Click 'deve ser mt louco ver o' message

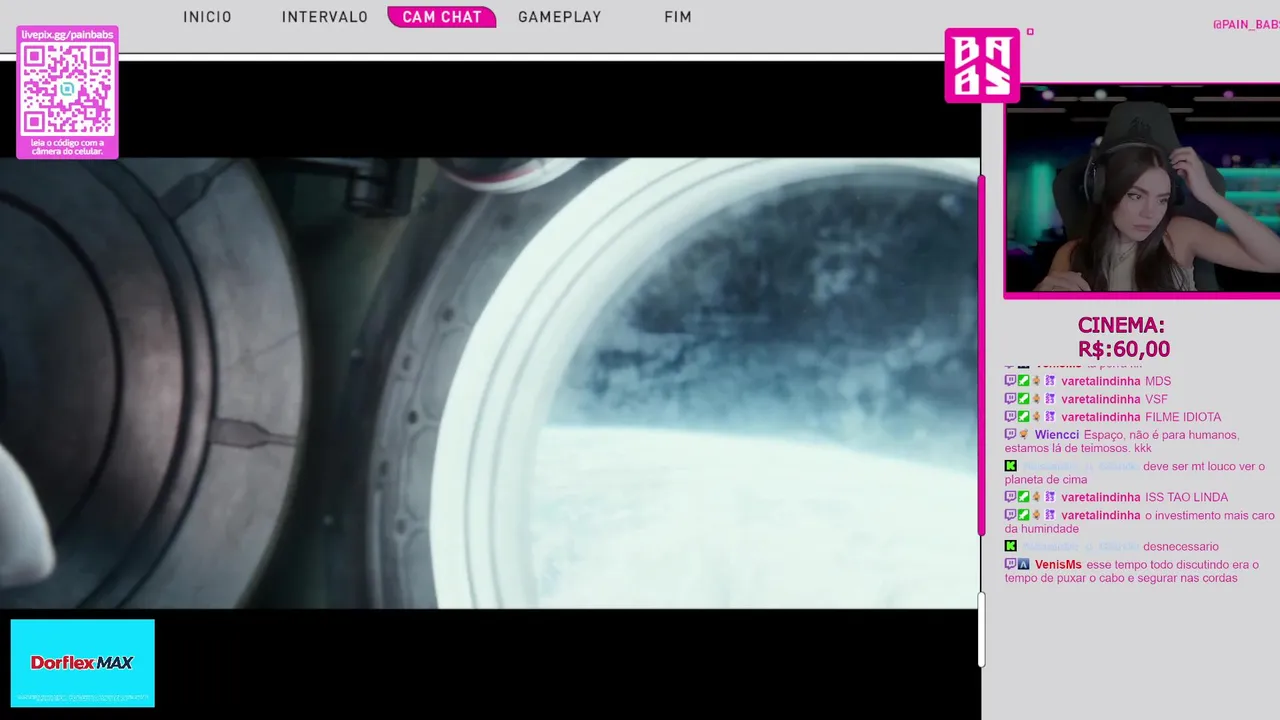(x=1204, y=466)
